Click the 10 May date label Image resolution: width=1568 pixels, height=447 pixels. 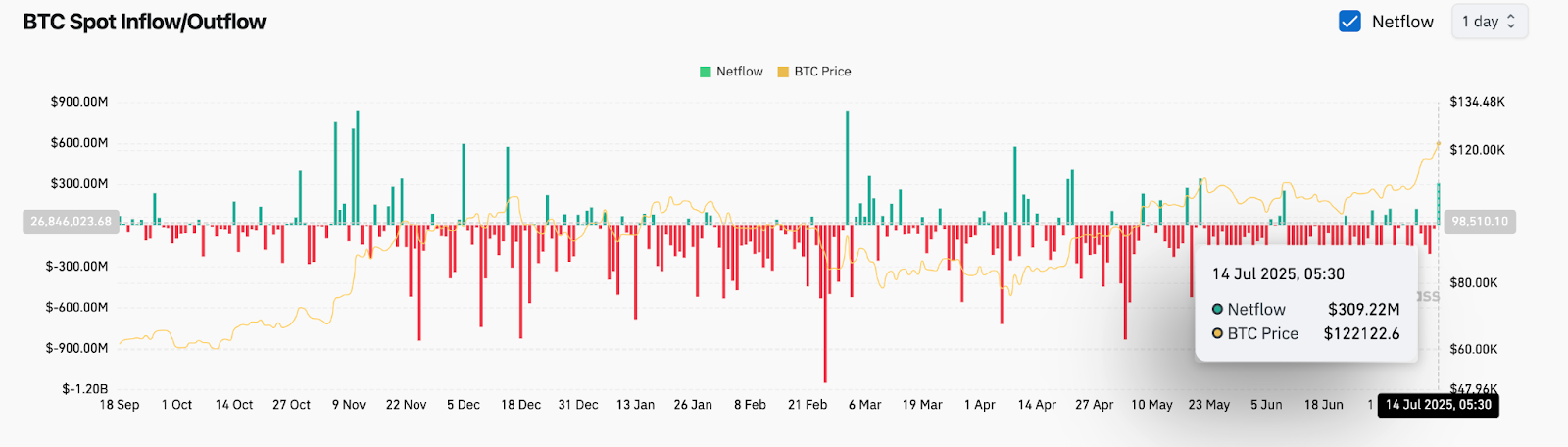(1151, 405)
